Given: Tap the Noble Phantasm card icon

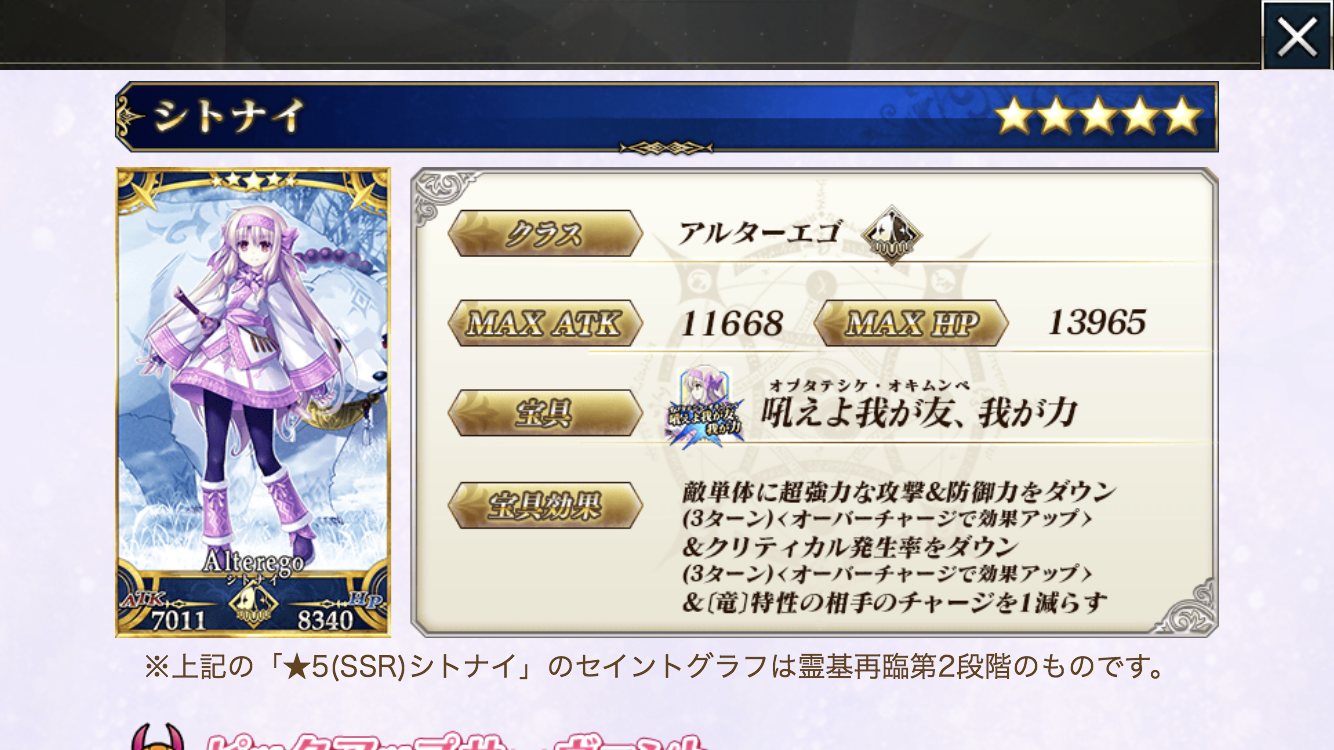Looking at the screenshot, I should click(x=704, y=405).
